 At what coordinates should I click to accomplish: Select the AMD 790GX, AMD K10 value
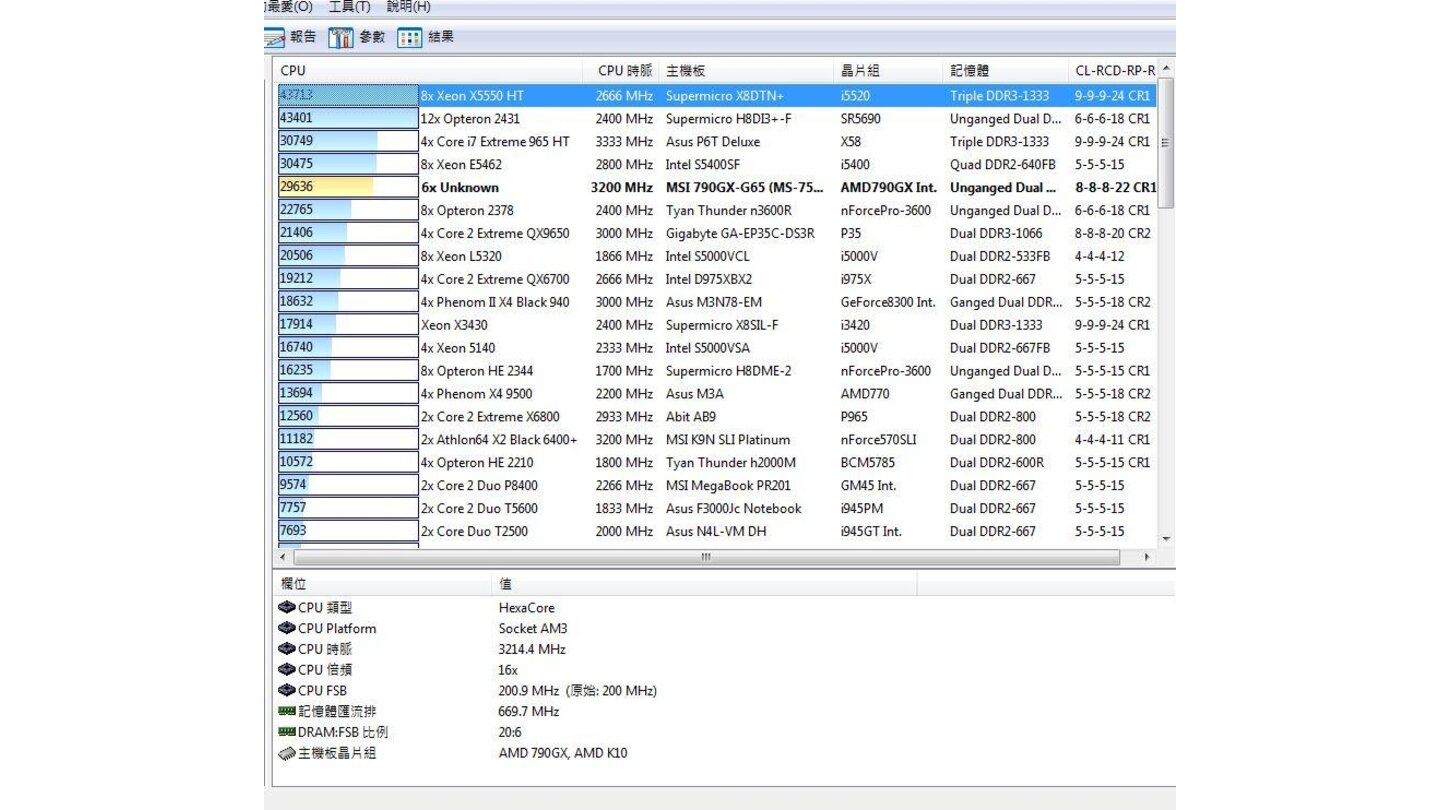(x=563, y=753)
